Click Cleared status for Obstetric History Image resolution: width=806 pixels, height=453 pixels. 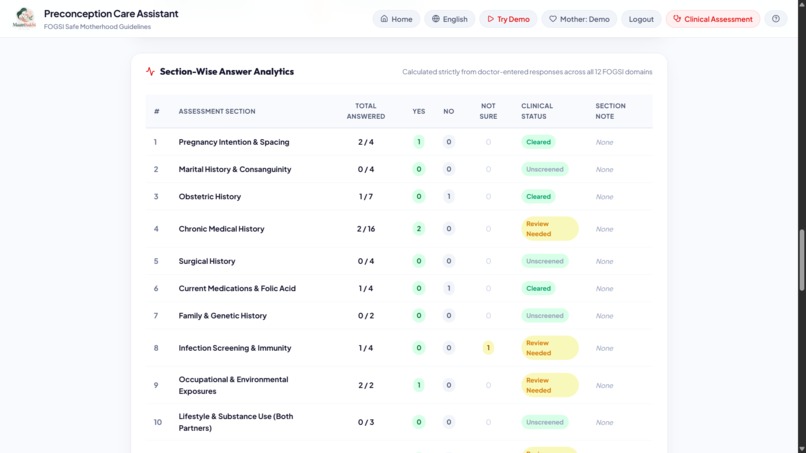pyautogui.click(x=538, y=196)
